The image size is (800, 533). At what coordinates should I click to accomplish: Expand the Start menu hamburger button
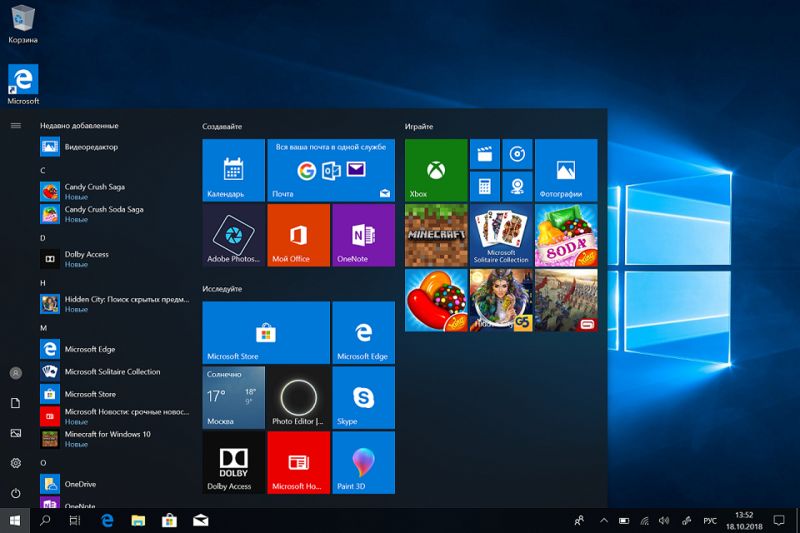click(16, 125)
